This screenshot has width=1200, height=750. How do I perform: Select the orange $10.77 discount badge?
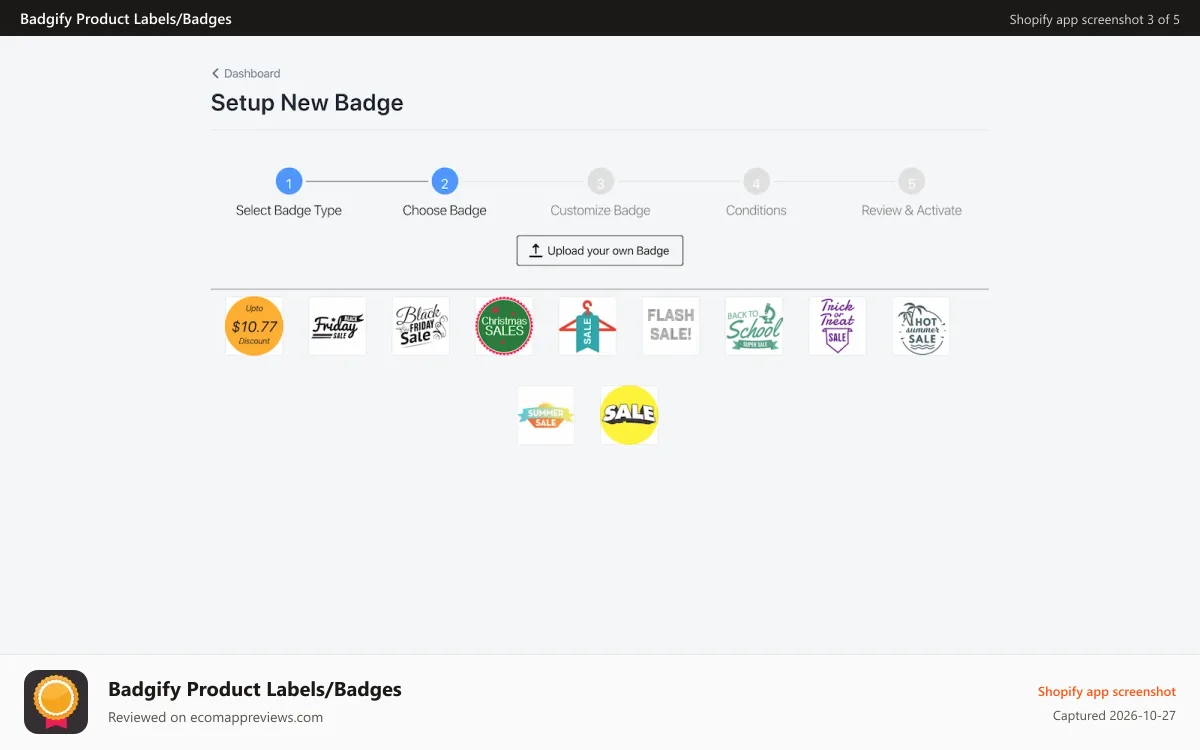click(254, 326)
